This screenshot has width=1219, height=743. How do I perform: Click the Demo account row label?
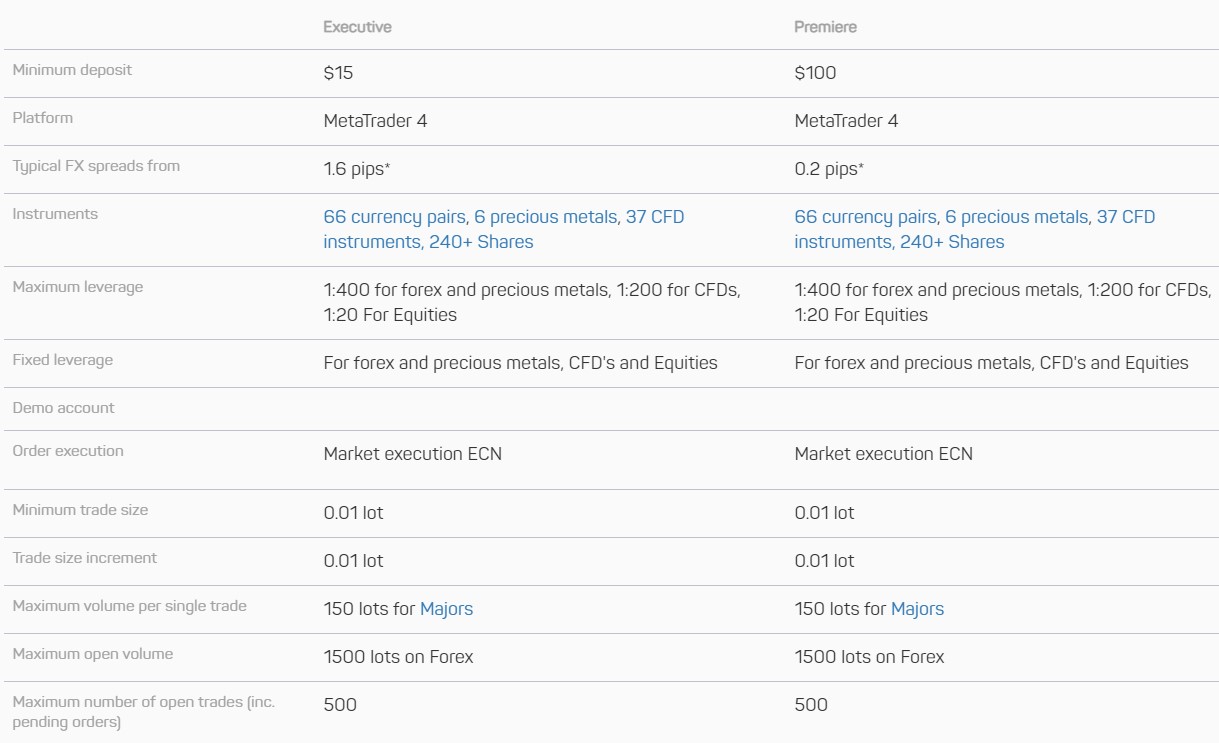point(63,408)
